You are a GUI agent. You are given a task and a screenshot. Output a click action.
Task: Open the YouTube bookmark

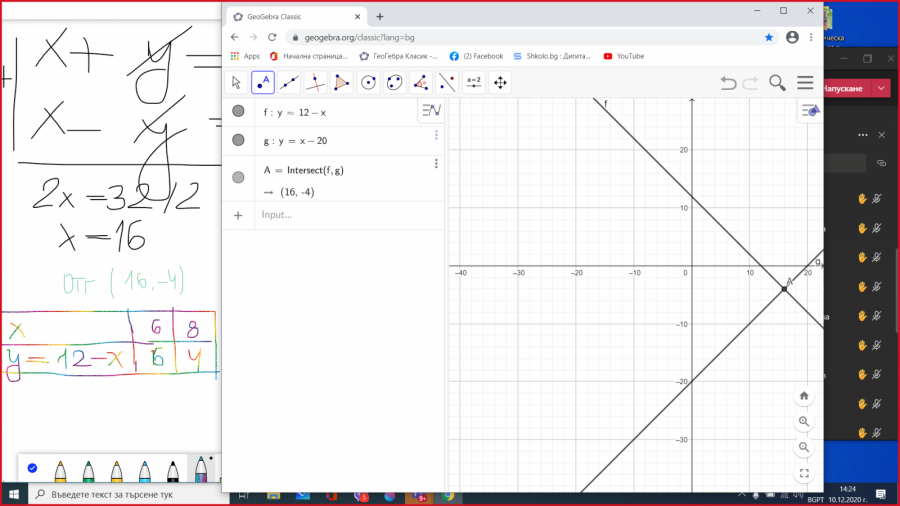pos(623,56)
